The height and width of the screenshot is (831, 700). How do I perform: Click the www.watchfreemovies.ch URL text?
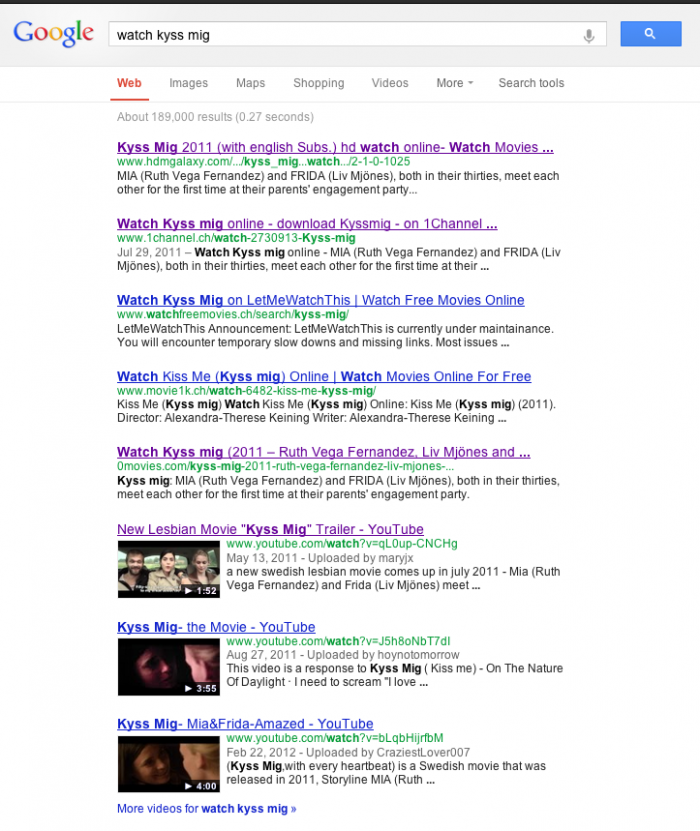coord(233,314)
